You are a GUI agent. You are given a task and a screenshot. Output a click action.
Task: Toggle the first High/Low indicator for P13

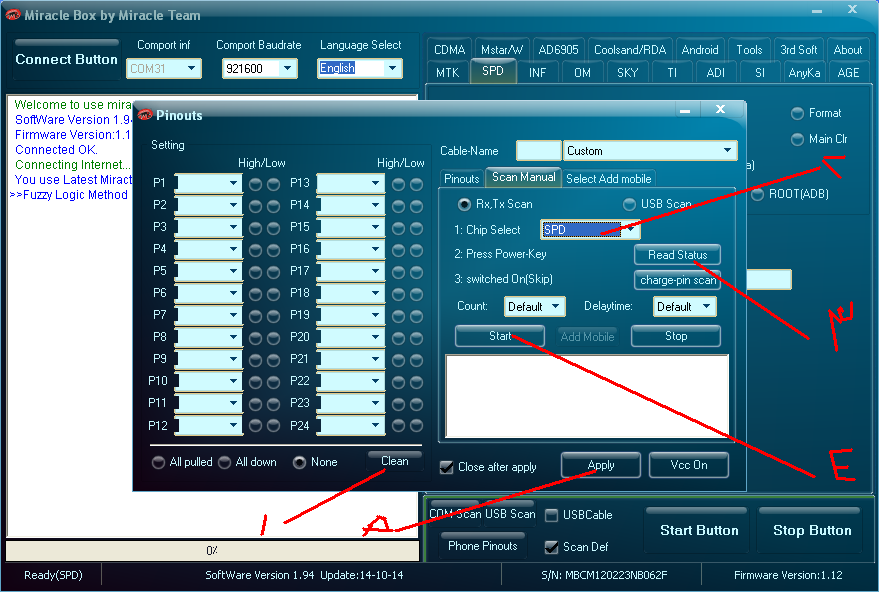coord(399,185)
